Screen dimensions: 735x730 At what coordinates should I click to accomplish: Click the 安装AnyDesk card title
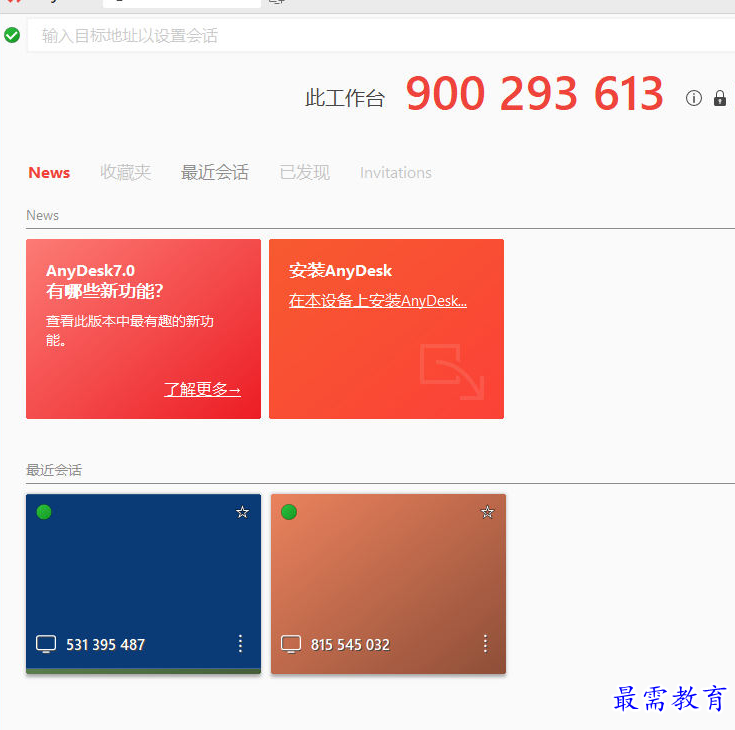coord(340,271)
